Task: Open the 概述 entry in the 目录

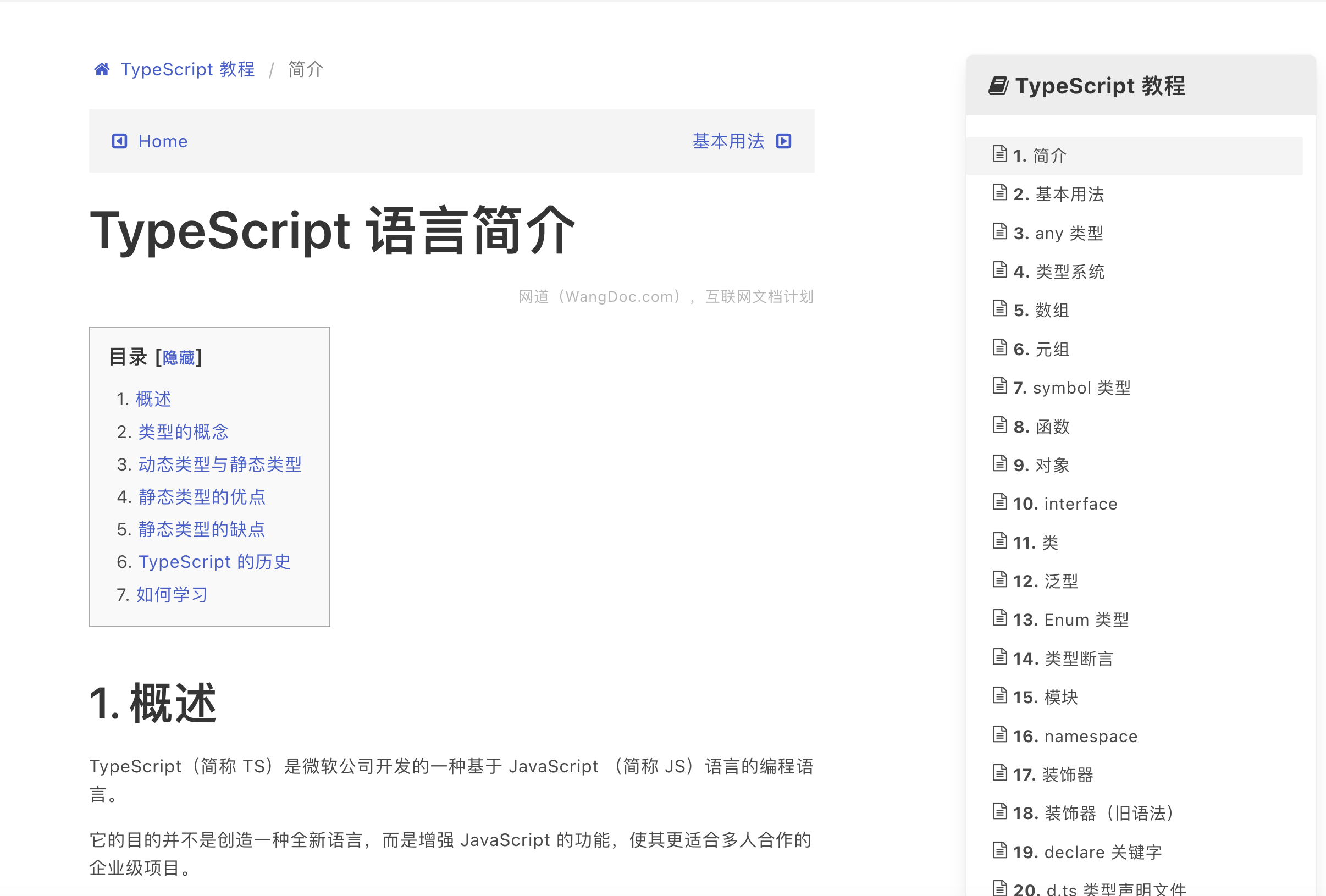Action: click(x=153, y=399)
